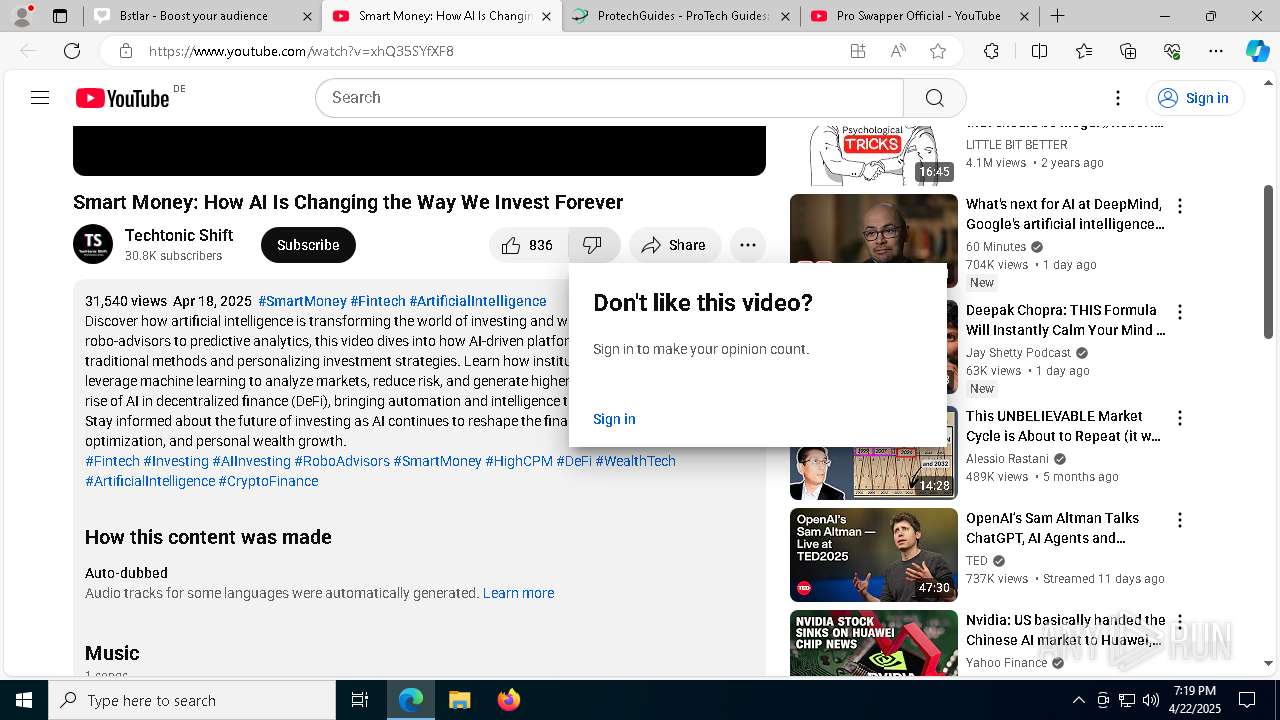The height and width of the screenshot is (720, 1280).
Task: Launch Firefox from the taskbar
Action: [509, 700]
